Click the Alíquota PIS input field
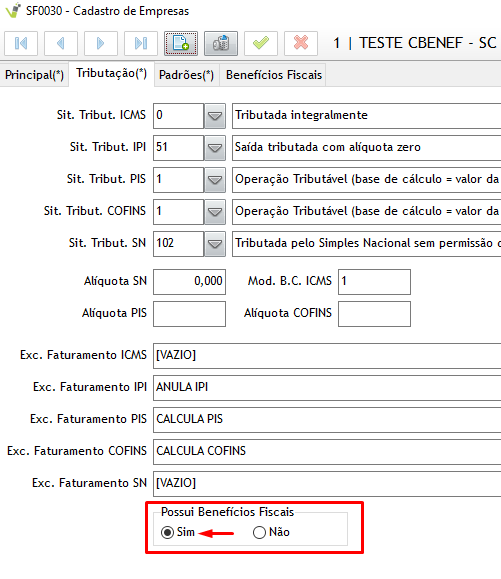 tap(189, 314)
